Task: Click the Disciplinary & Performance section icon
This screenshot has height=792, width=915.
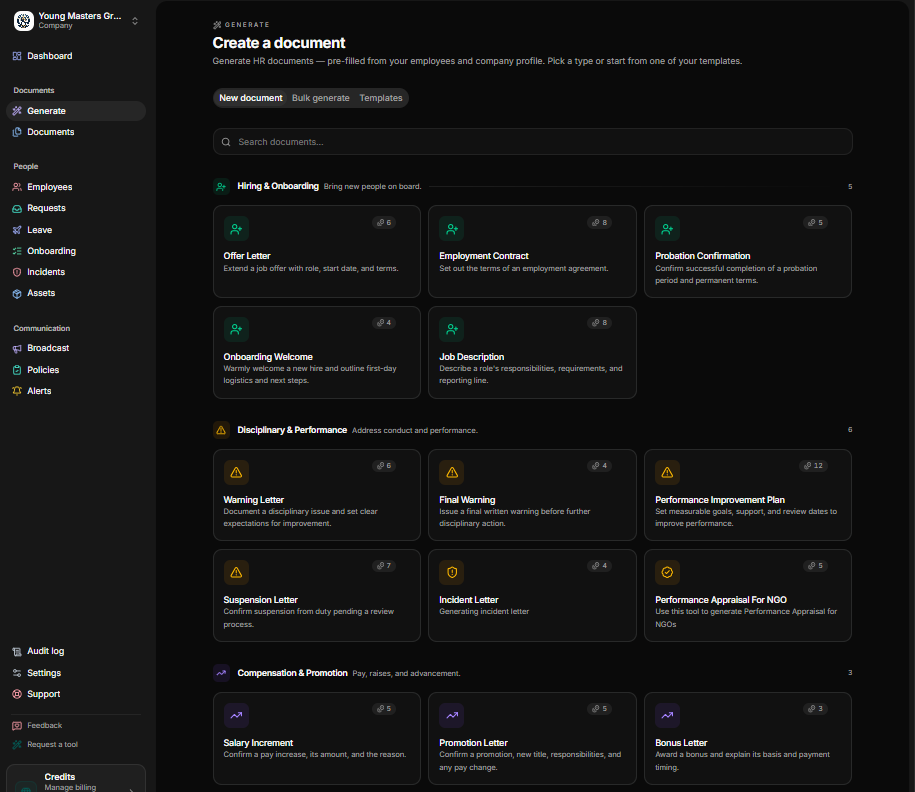Action: coord(221,430)
